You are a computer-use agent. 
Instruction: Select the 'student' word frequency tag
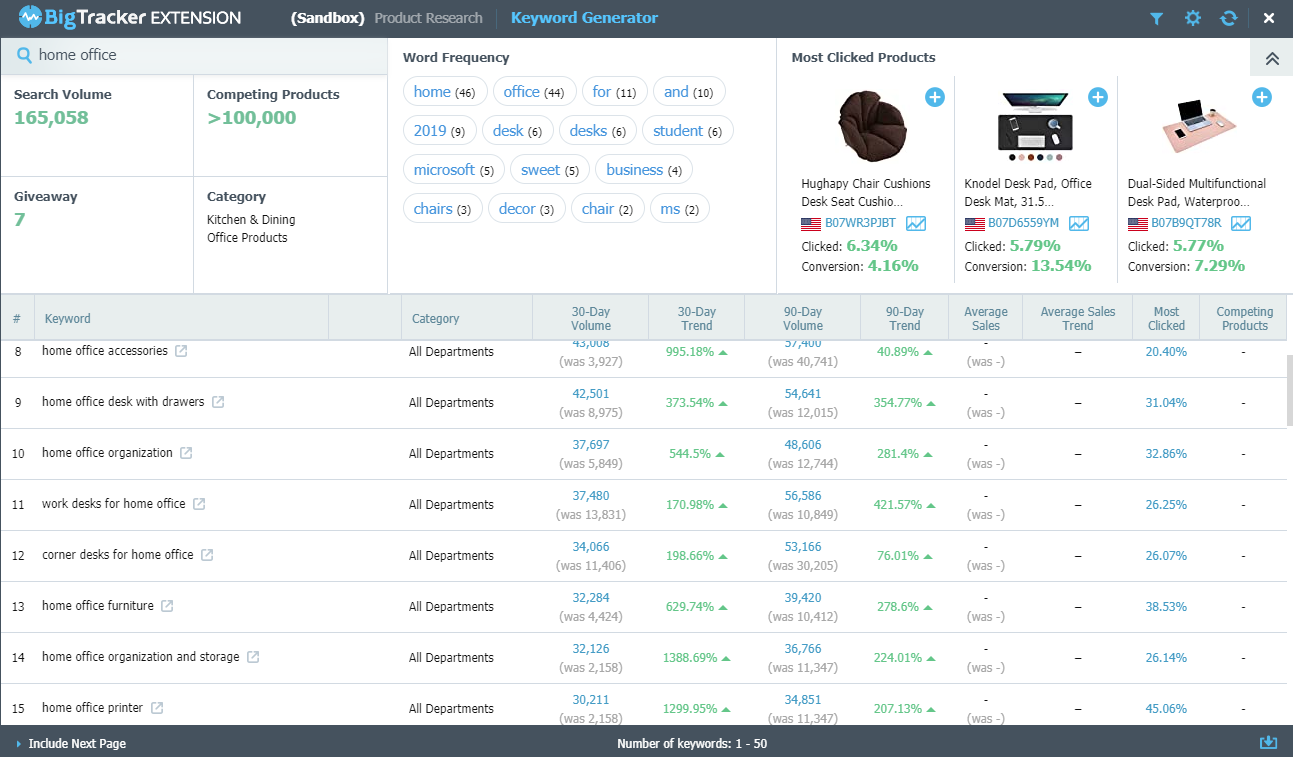[x=688, y=131]
